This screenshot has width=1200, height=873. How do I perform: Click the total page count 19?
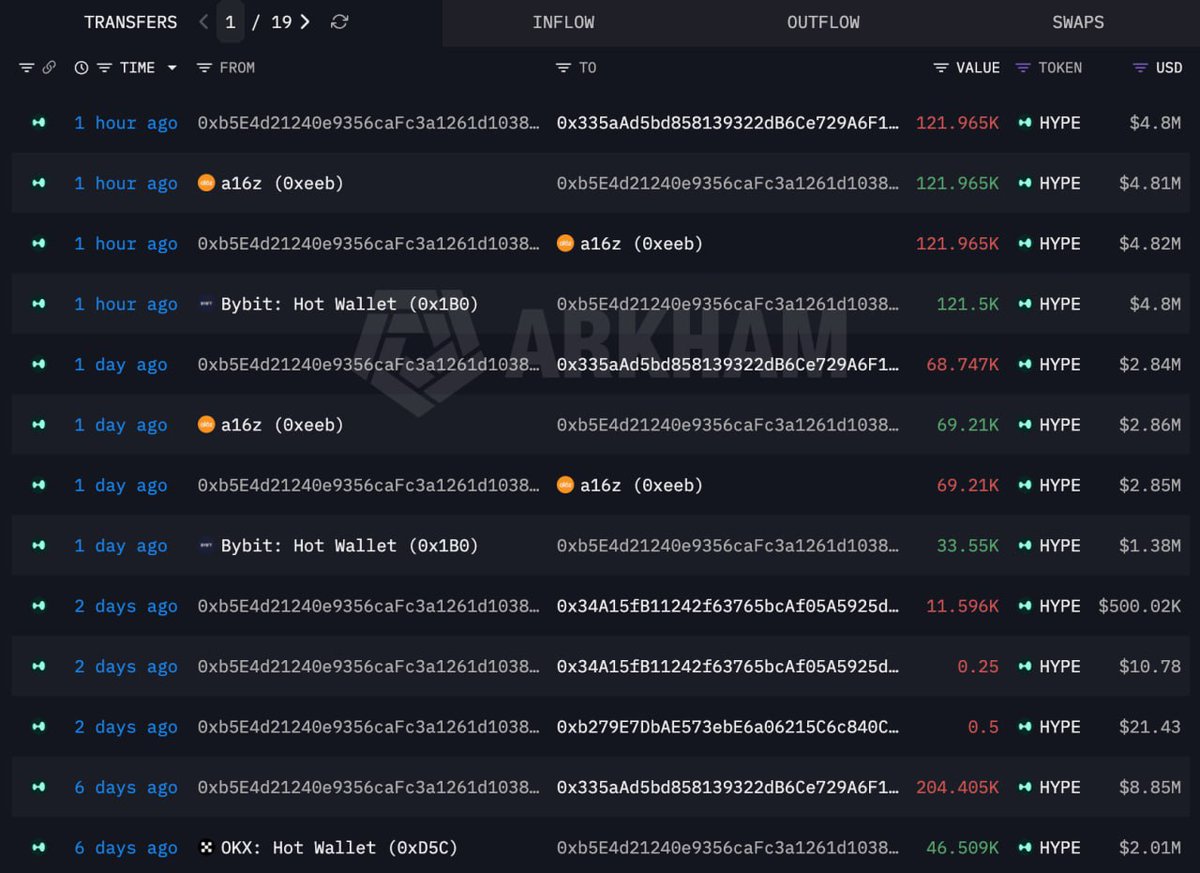[281, 22]
